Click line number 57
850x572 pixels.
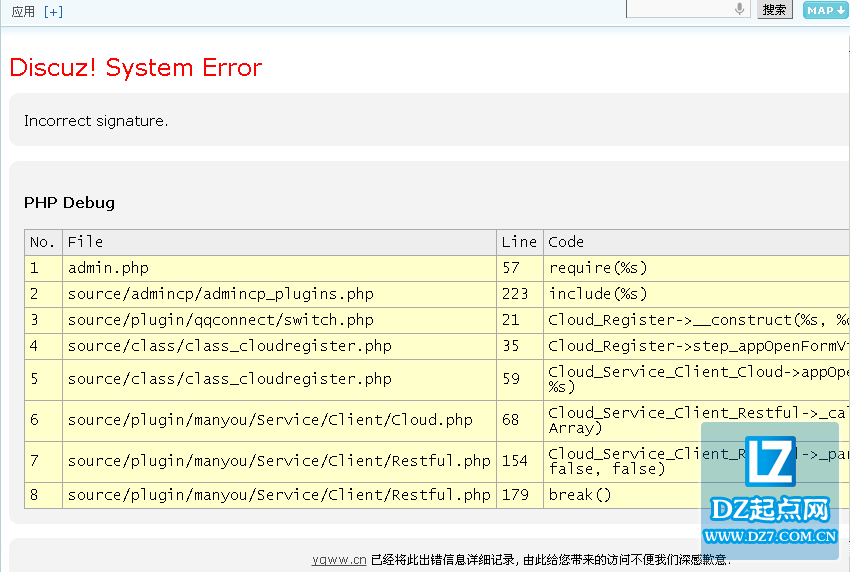[519, 268]
